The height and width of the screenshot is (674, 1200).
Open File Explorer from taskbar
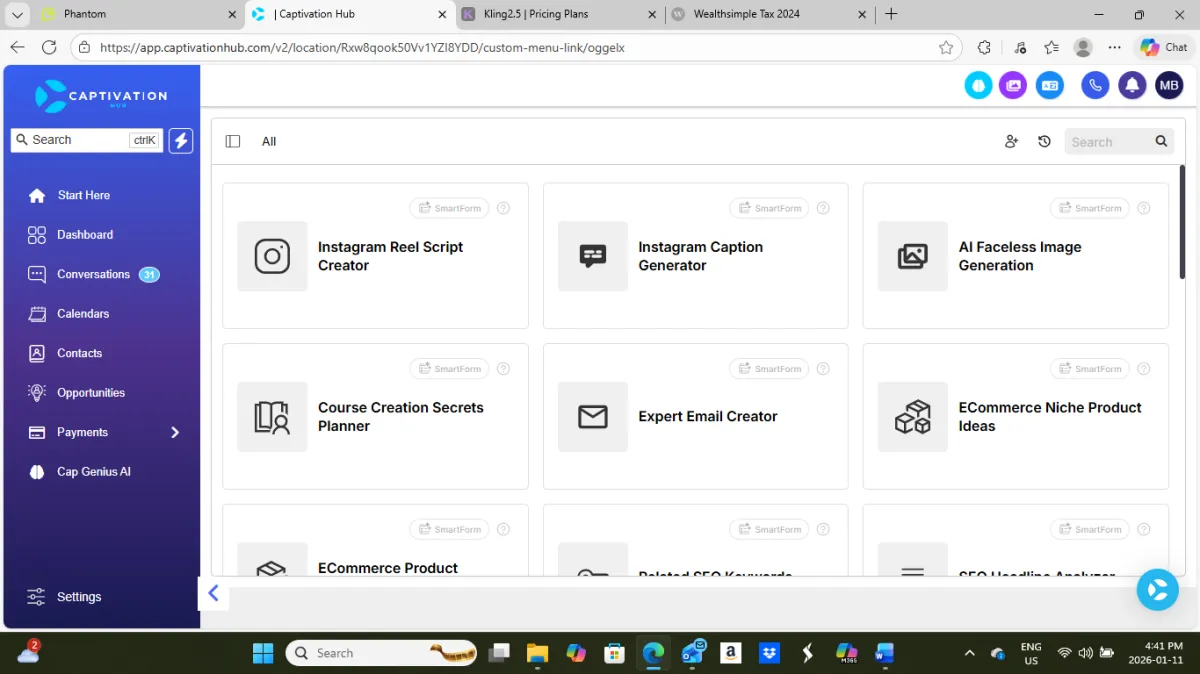point(537,653)
